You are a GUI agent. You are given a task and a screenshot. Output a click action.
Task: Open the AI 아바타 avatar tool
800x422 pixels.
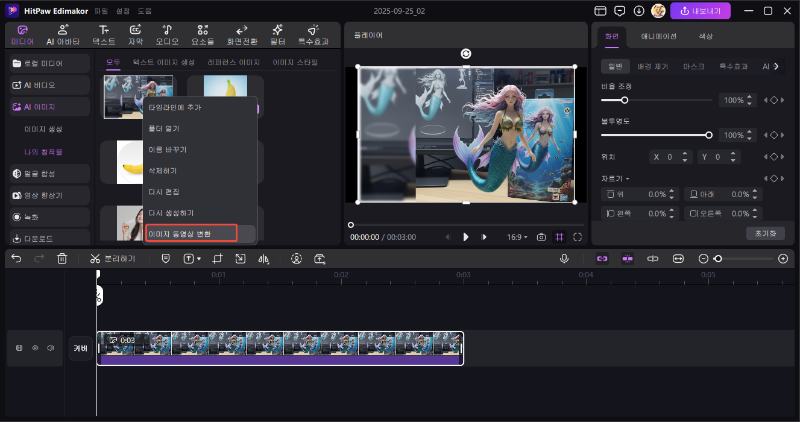coord(63,35)
